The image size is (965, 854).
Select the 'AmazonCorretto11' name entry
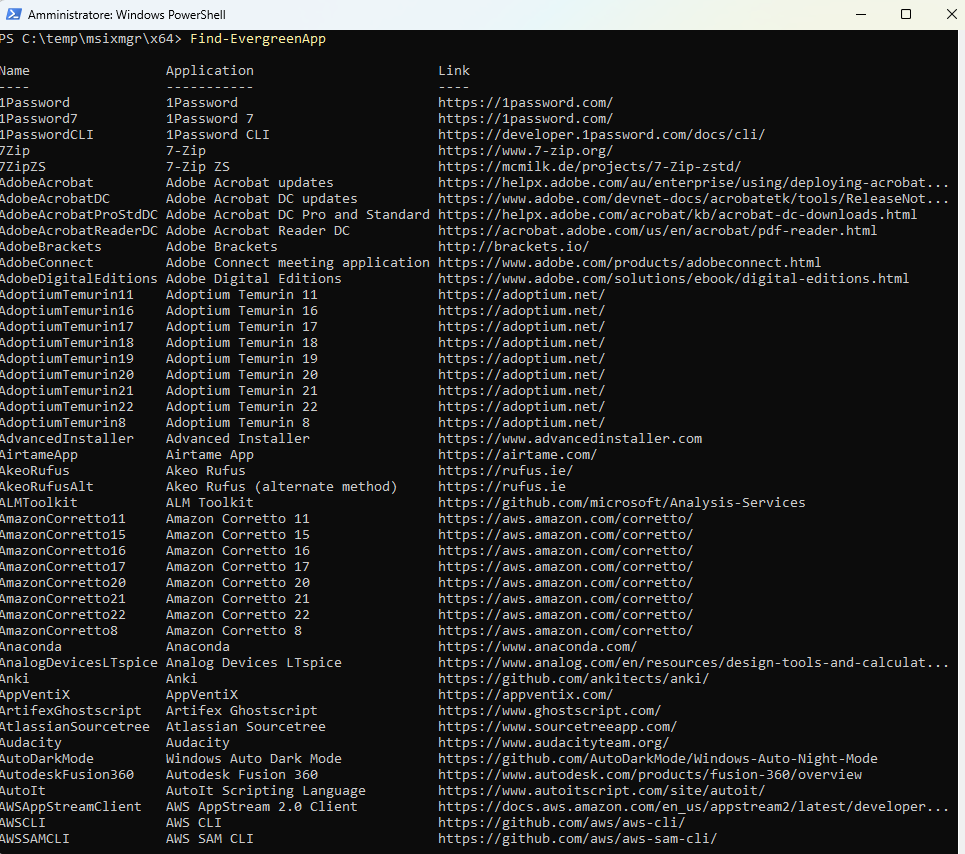pos(63,519)
